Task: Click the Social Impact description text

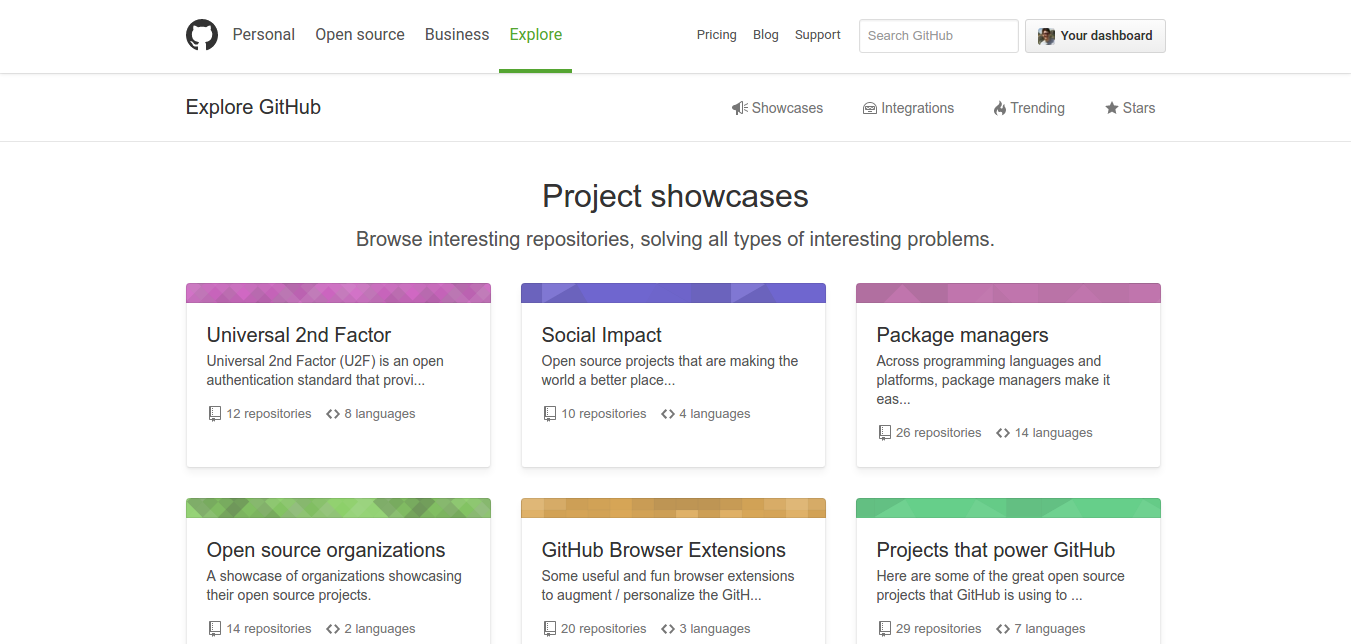Action: pos(670,371)
